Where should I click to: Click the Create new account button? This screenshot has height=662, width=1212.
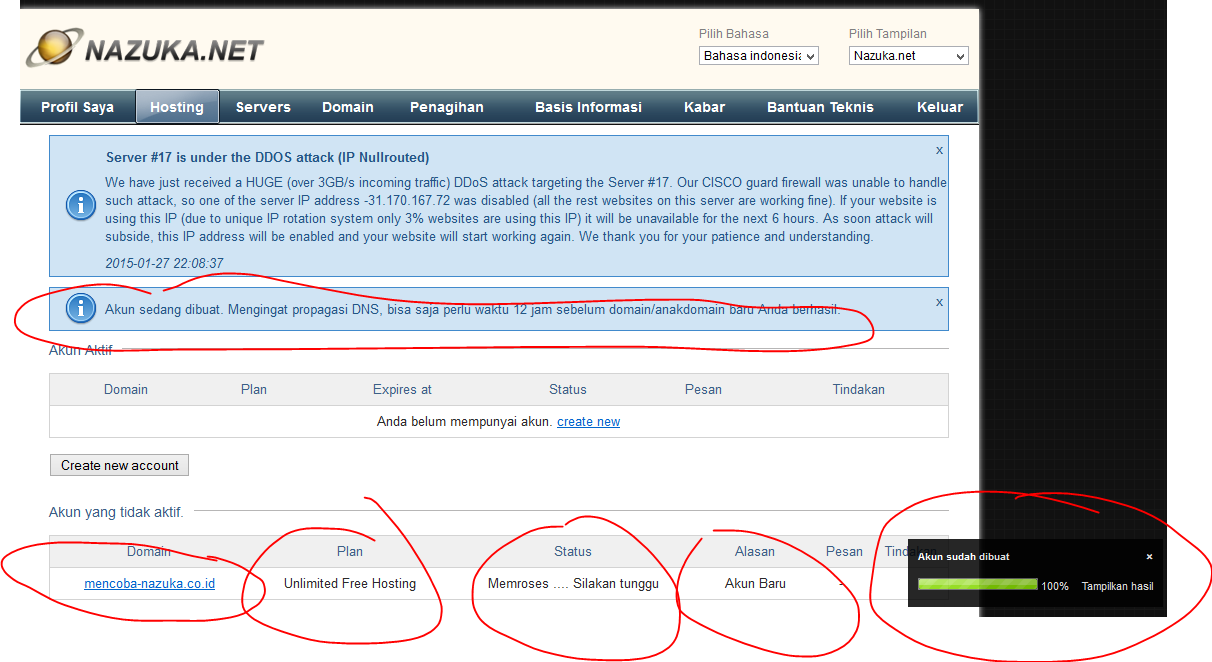[120, 465]
